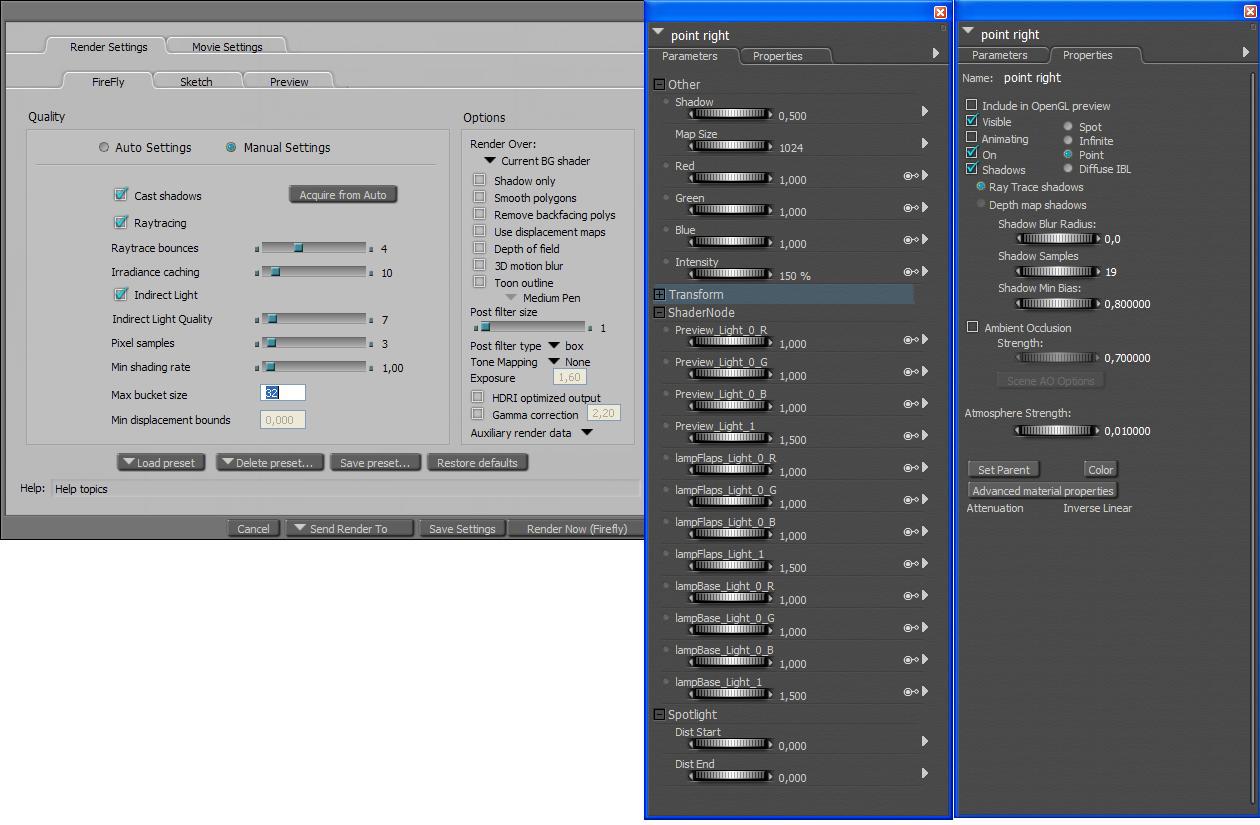Screen dimensions: 1260x825
Task: Click the key icon next to lampBase_Light_0_R
Action: pyautogui.click(x=910, y=596)
